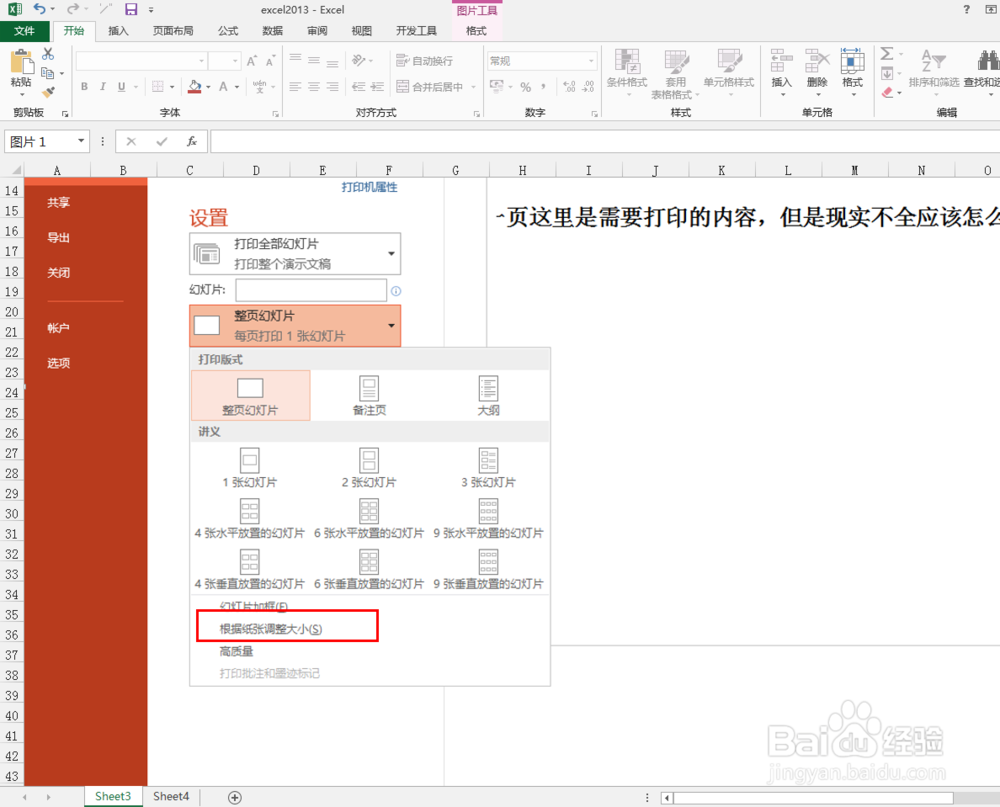Open the Name Box dropdown arrow
Image resolution: width=1000 pixels, height=807 pixels.
click(x=81, y=141)
